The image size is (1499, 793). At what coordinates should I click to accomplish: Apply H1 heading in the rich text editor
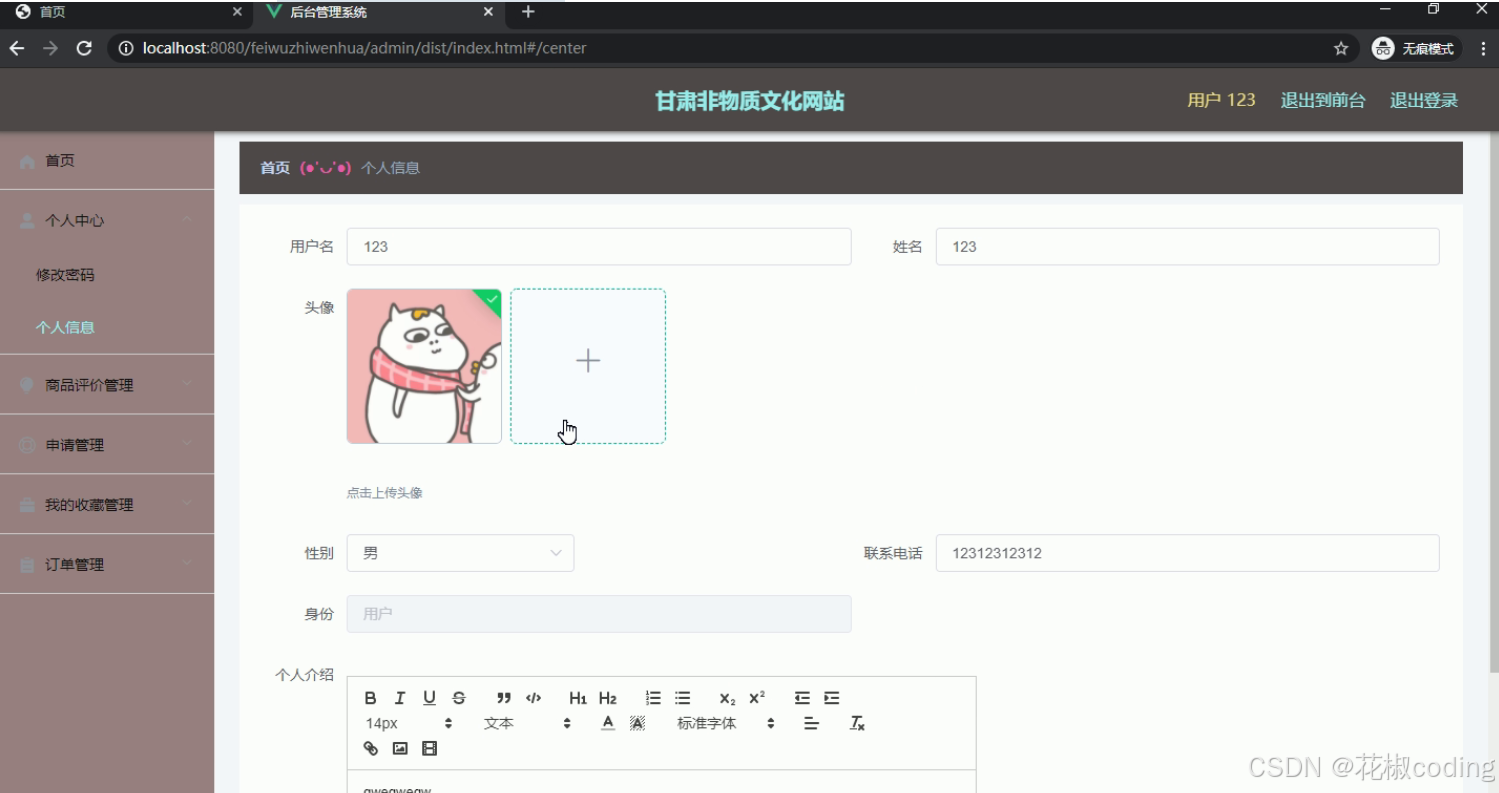[577, 697]
